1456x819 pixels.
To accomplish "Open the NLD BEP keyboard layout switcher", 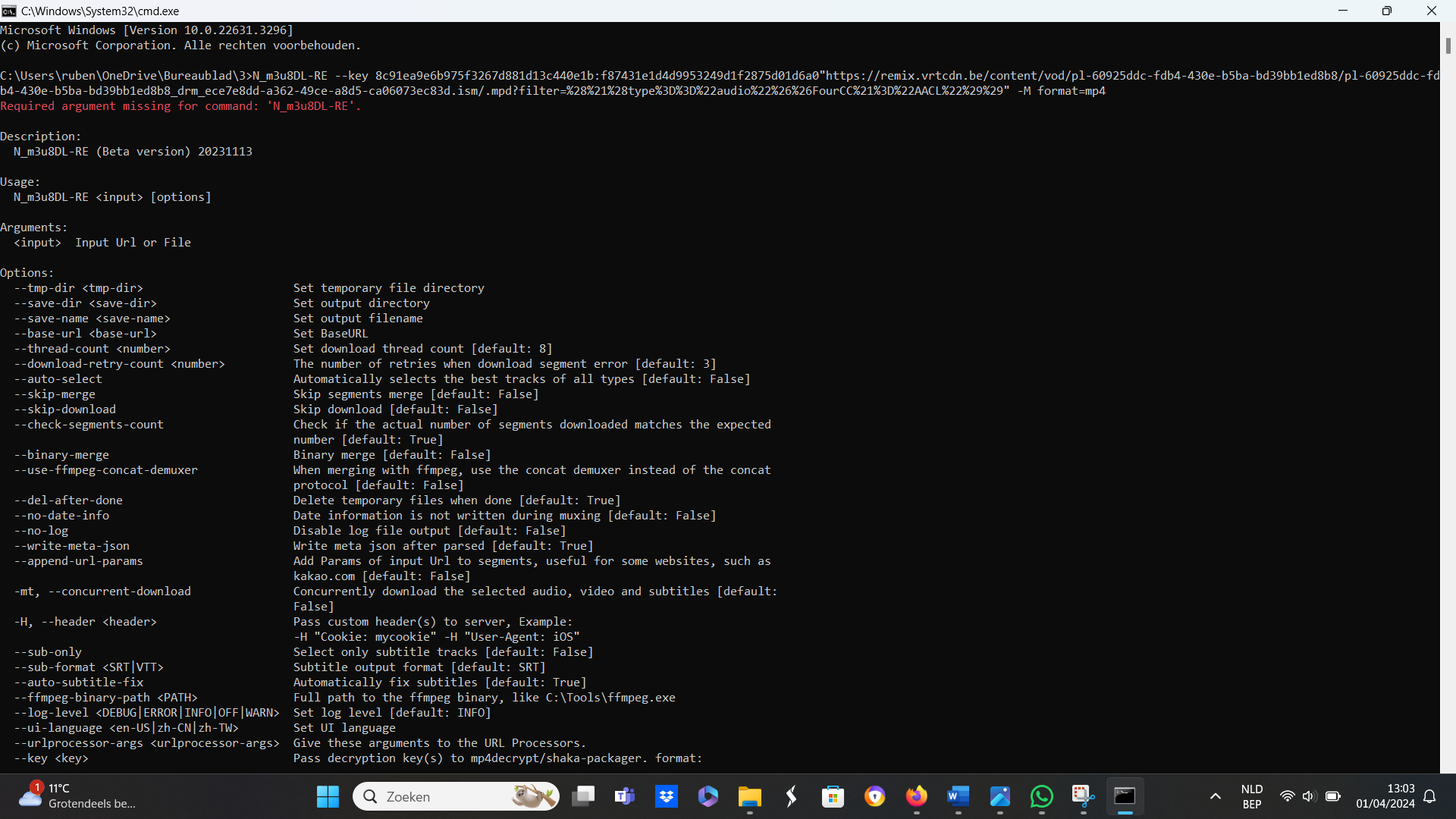I will coord(1252,796).
